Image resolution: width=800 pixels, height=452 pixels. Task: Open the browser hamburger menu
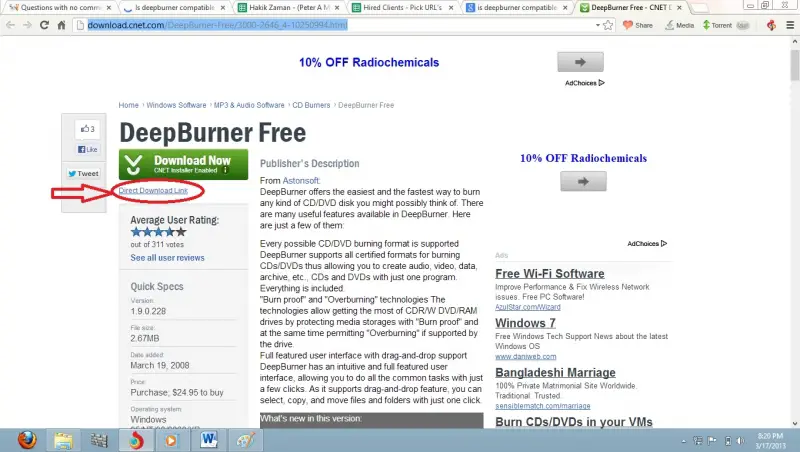coord(790,25)
